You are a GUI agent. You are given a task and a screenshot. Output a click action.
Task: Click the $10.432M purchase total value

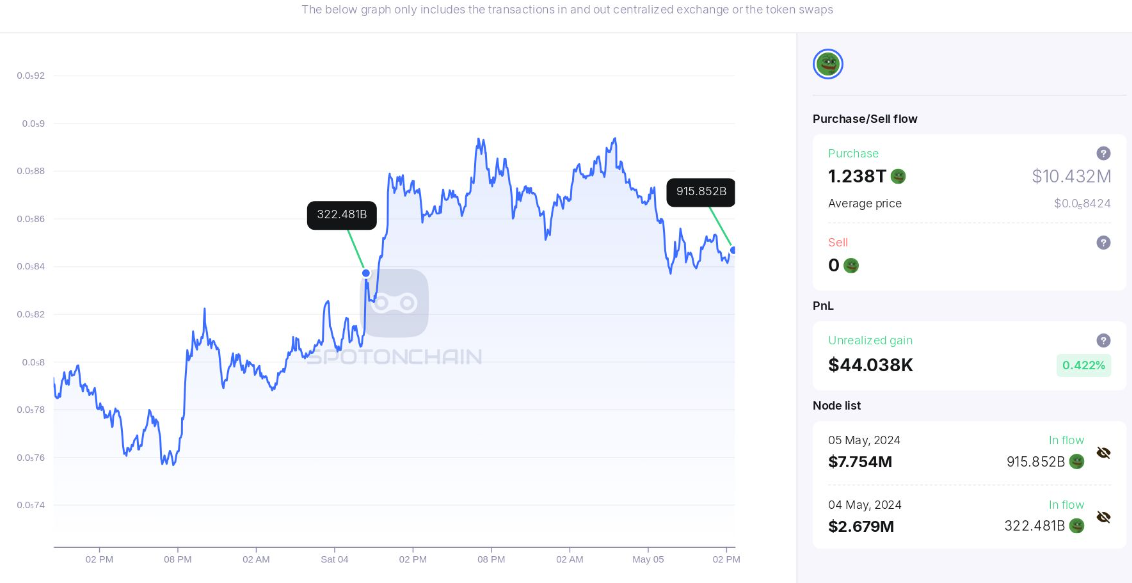point(1071,176)
